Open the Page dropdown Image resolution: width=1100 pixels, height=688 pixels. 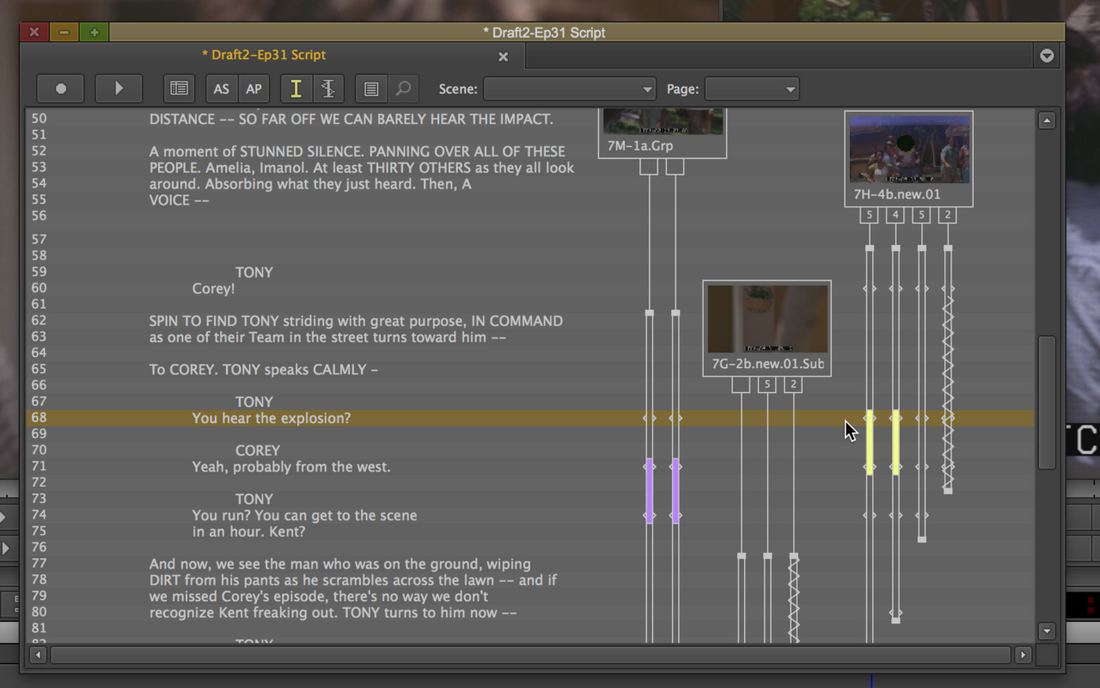(x=752, y=88)
